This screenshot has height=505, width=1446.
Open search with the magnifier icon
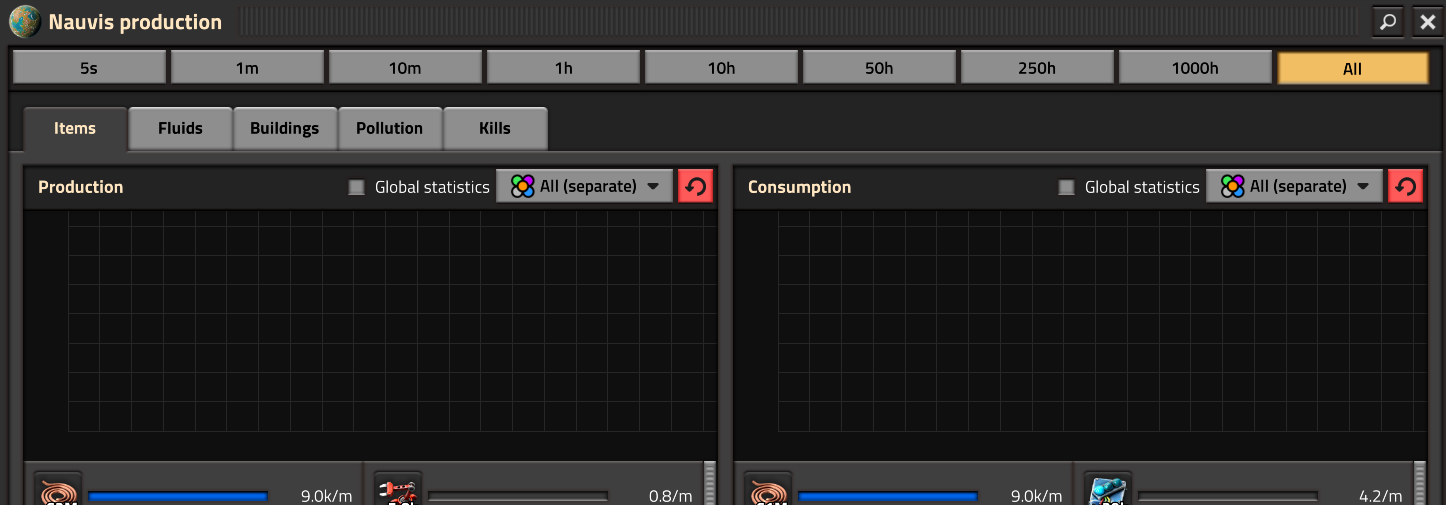point(1388,22)
